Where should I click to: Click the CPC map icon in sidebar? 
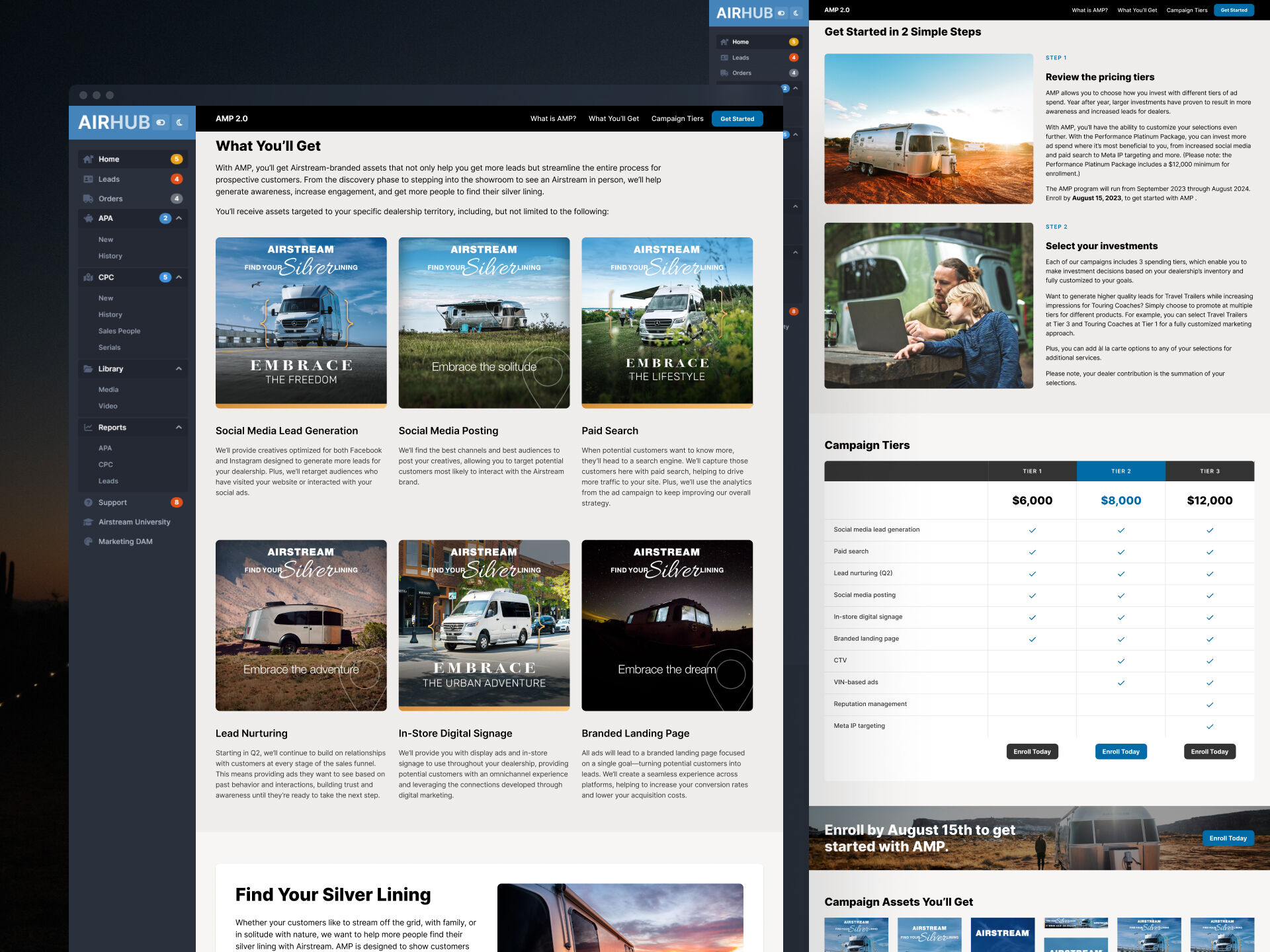click(89, 278)
